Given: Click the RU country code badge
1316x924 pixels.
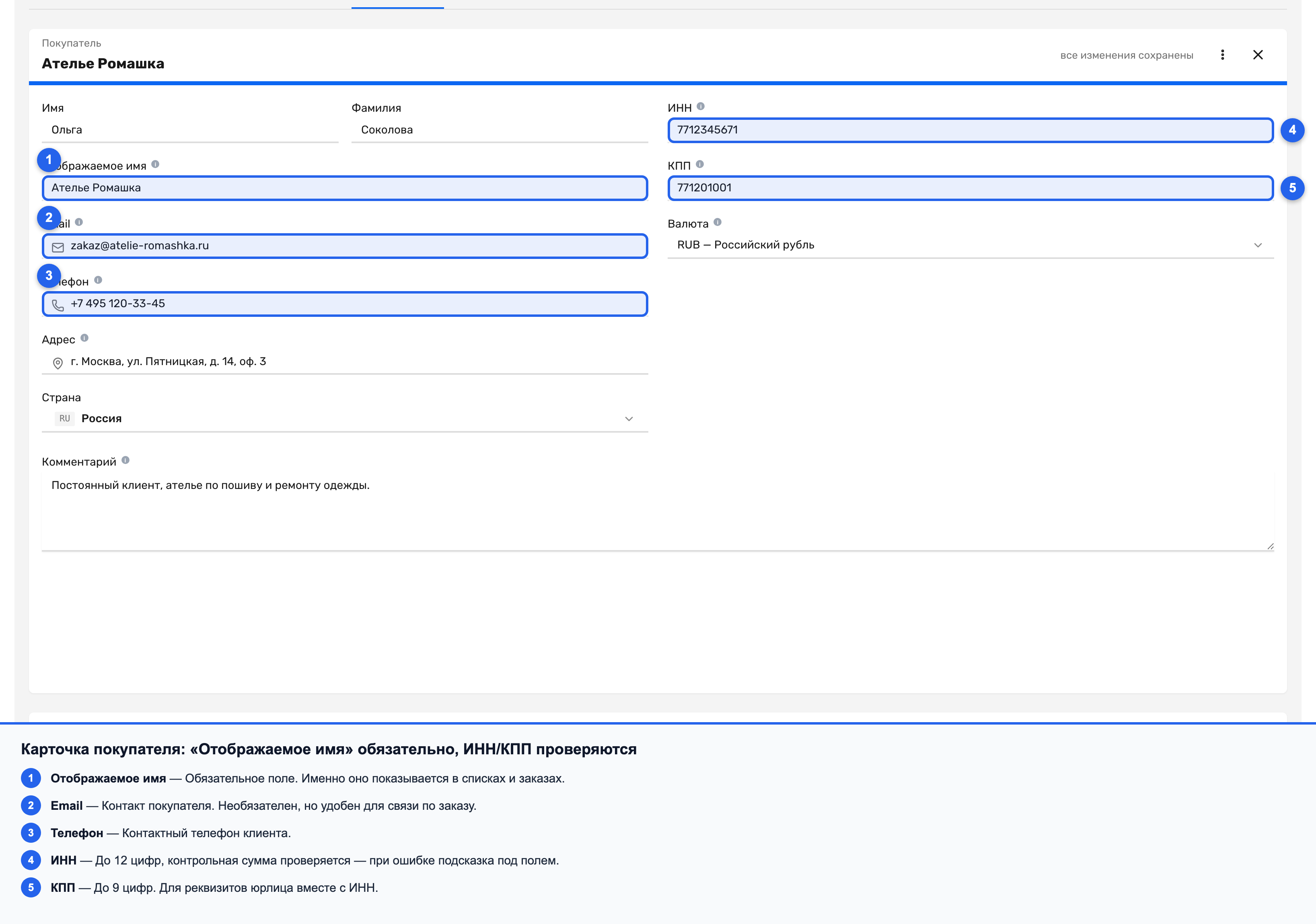Looking at the screenshot, I should tap(65, 419).
